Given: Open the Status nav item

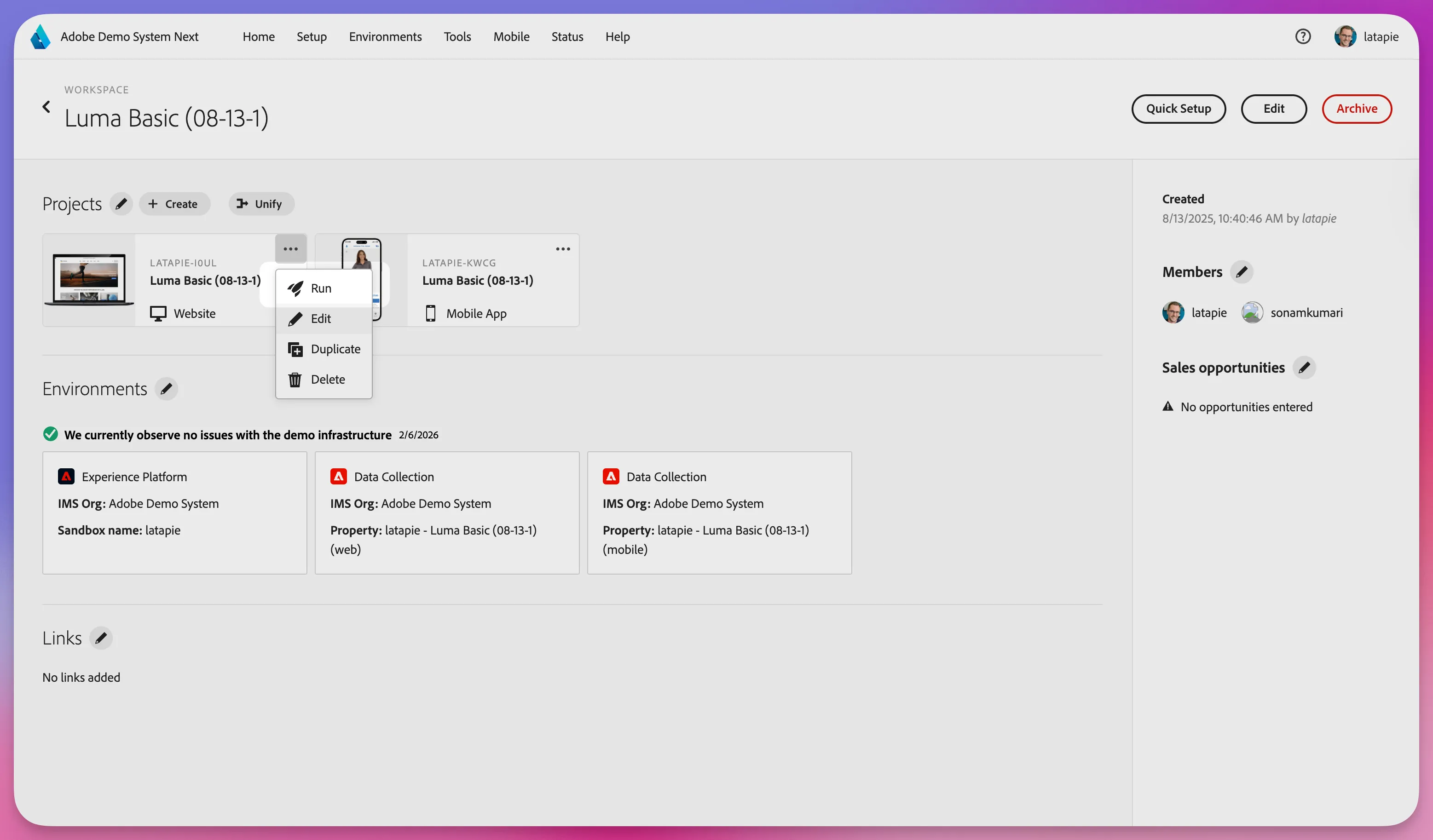Looking at the screenshot, I should click(567, 37).
